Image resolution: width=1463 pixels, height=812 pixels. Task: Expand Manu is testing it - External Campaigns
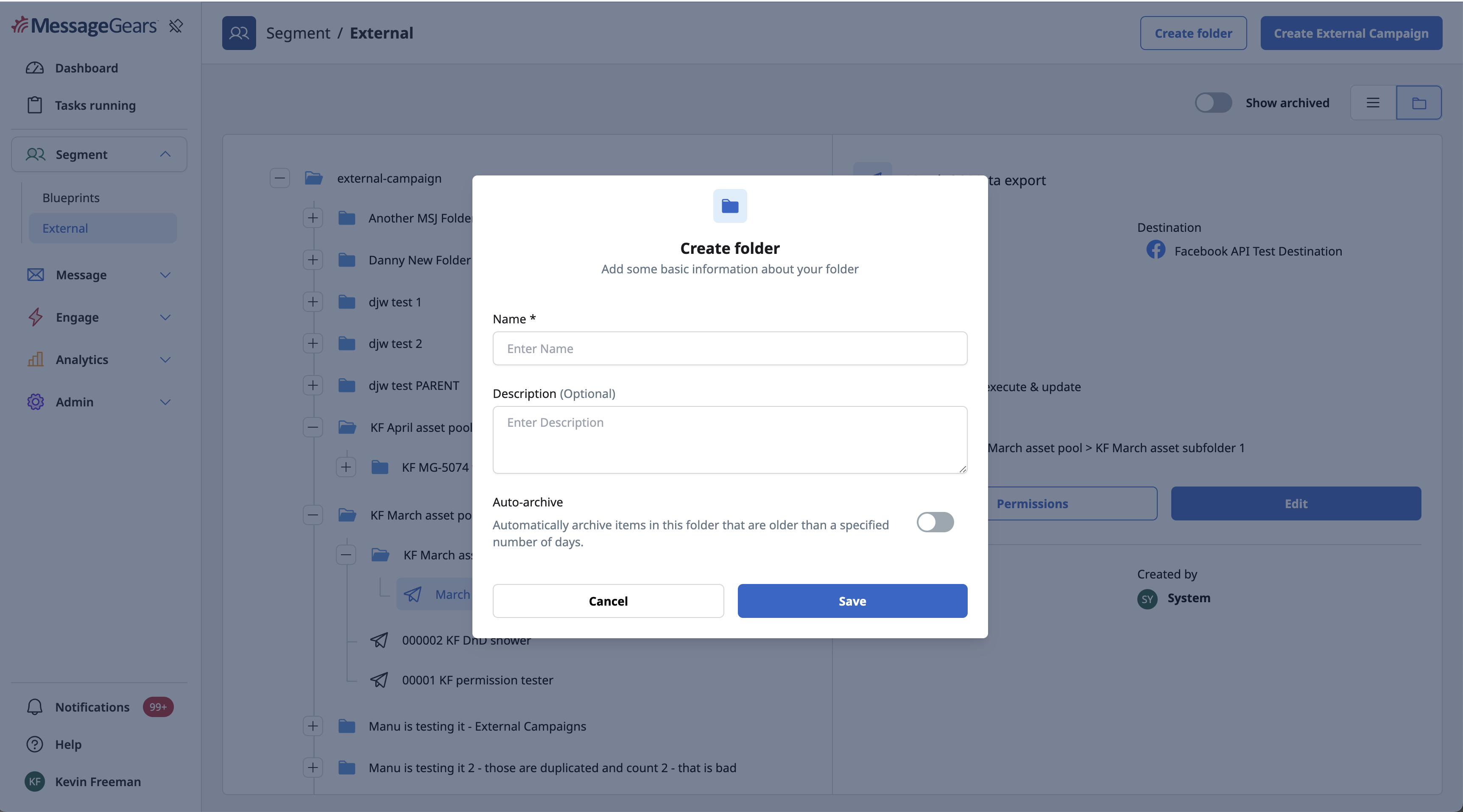tap(313, 726)
